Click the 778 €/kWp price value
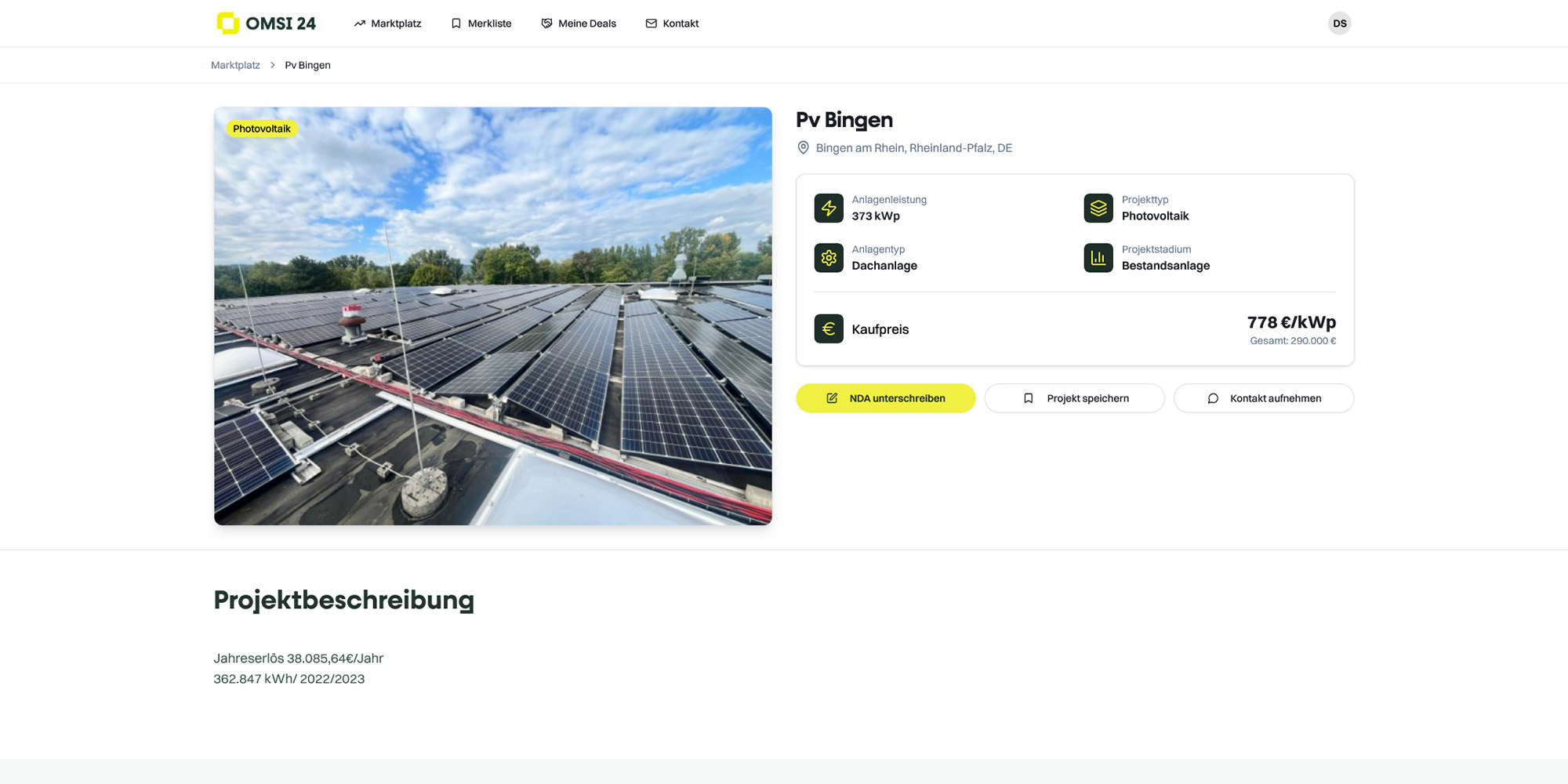Screen dimensions: 1568x784 (x=1291, y=322)
